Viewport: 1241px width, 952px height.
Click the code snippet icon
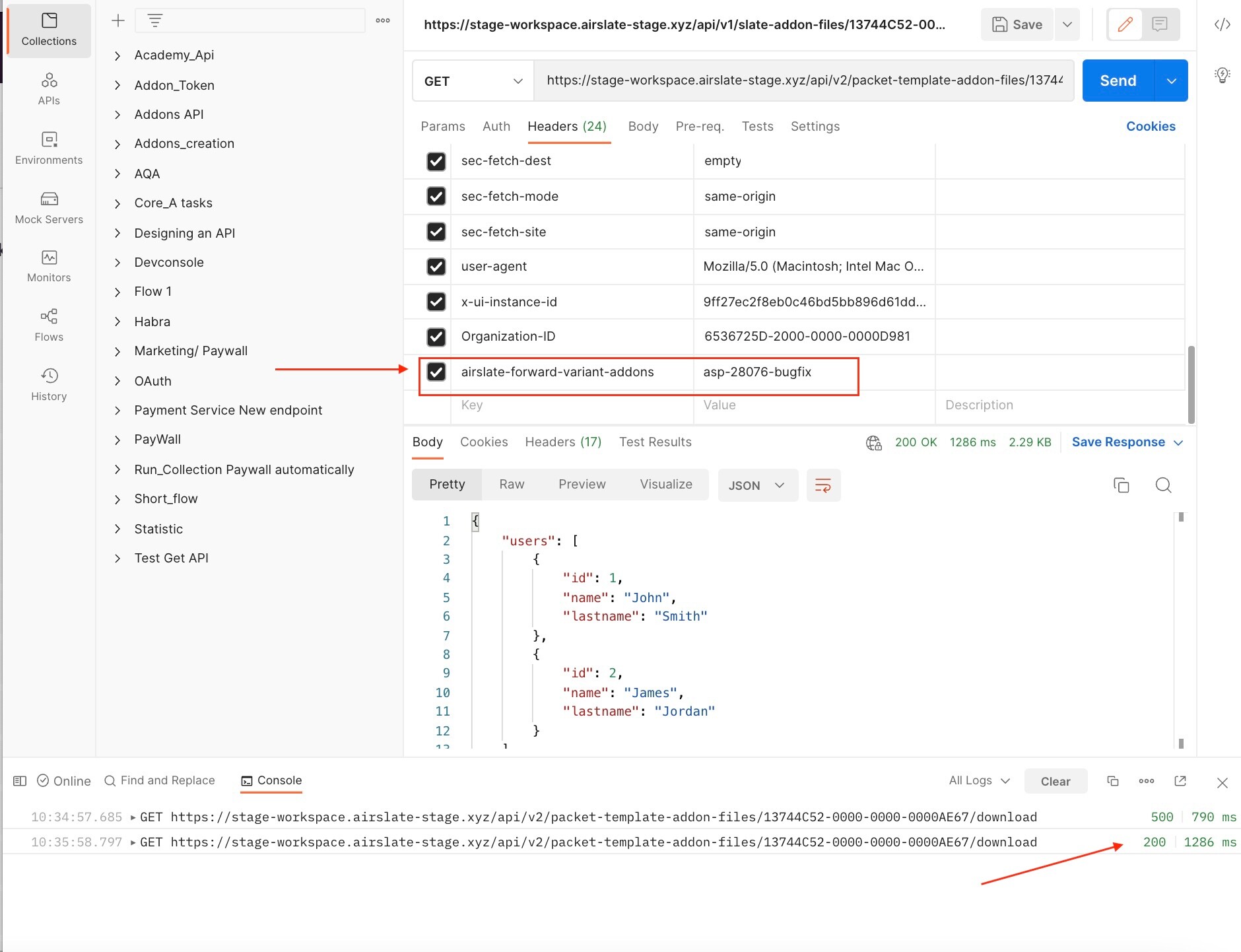click(x=1222, y=24)
